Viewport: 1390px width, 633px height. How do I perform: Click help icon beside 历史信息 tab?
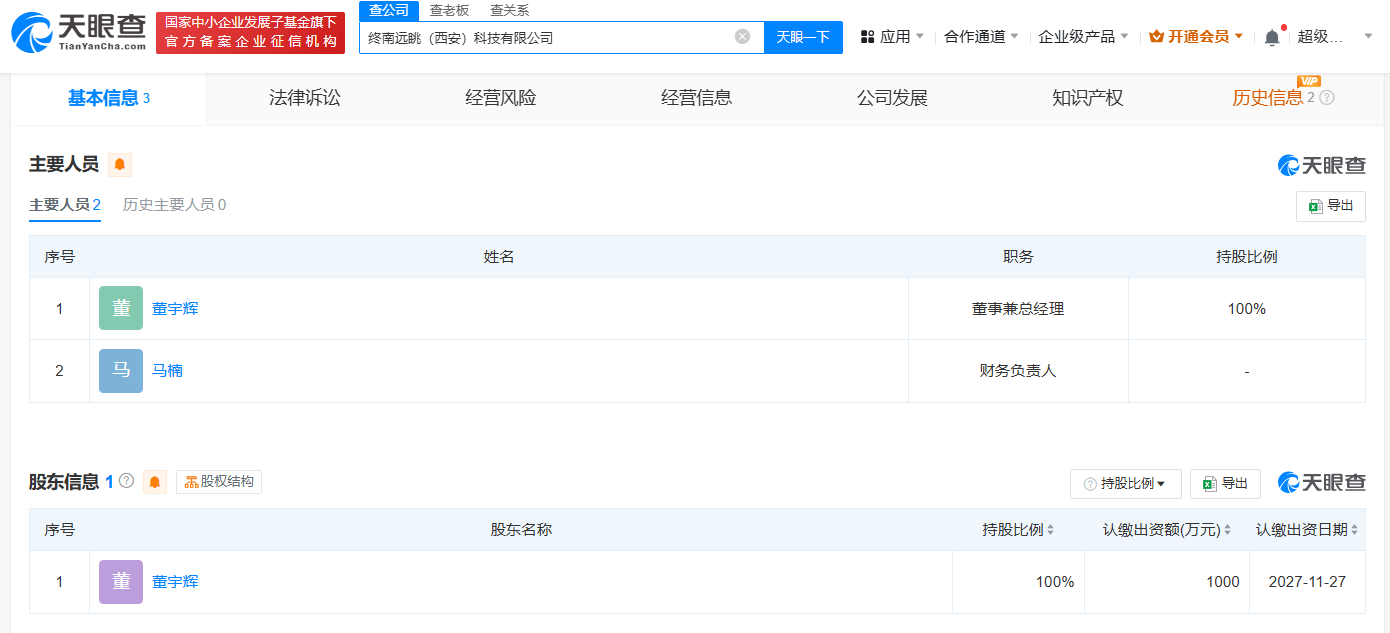coord(1327,98)
